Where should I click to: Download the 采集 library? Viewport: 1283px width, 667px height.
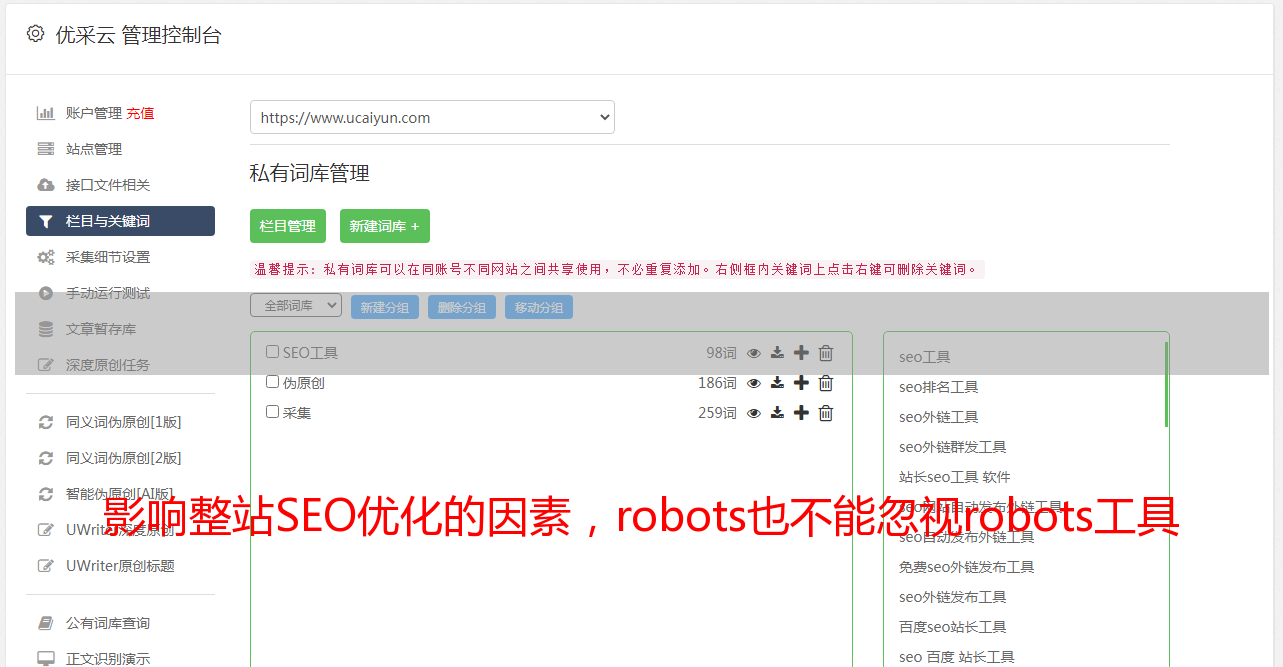(777, 413)
